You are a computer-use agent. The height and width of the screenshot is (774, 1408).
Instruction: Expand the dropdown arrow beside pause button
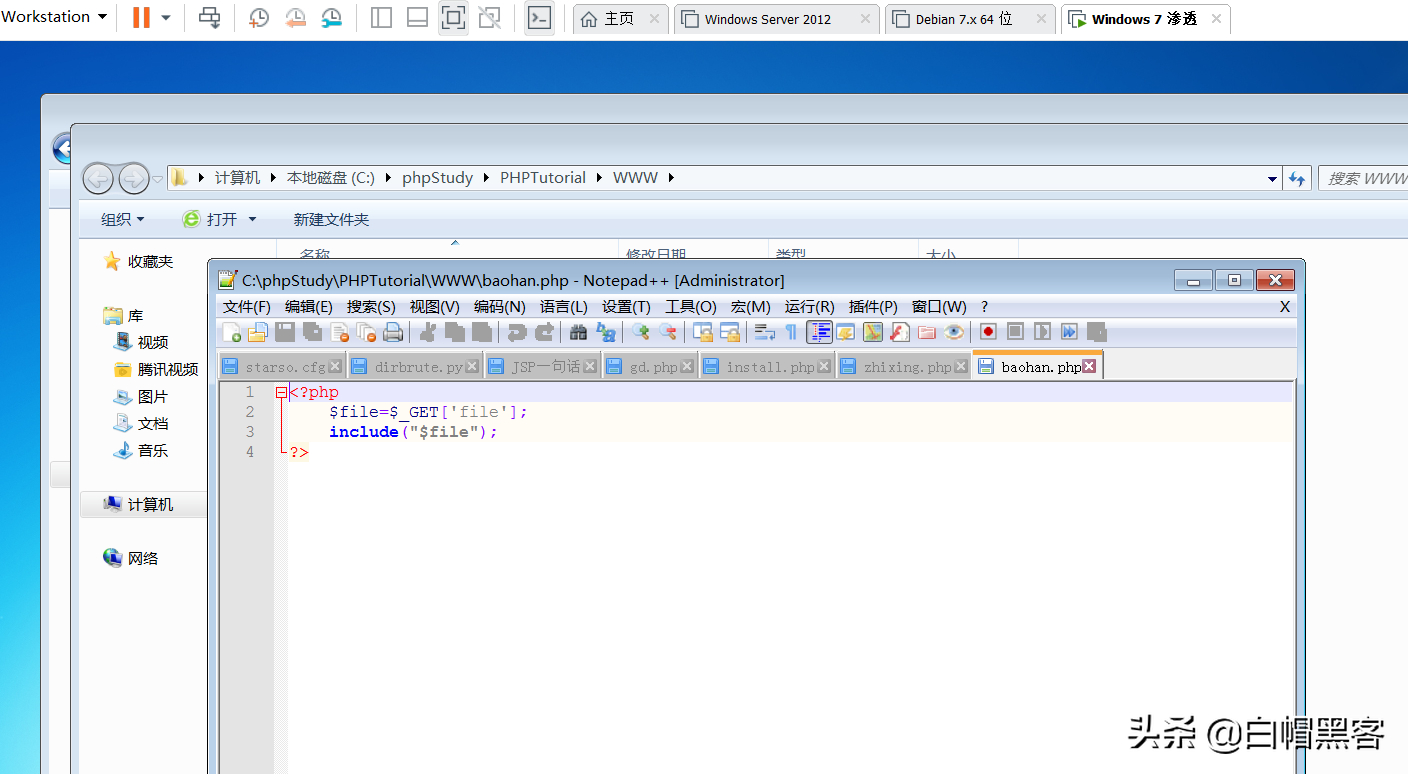166,18
